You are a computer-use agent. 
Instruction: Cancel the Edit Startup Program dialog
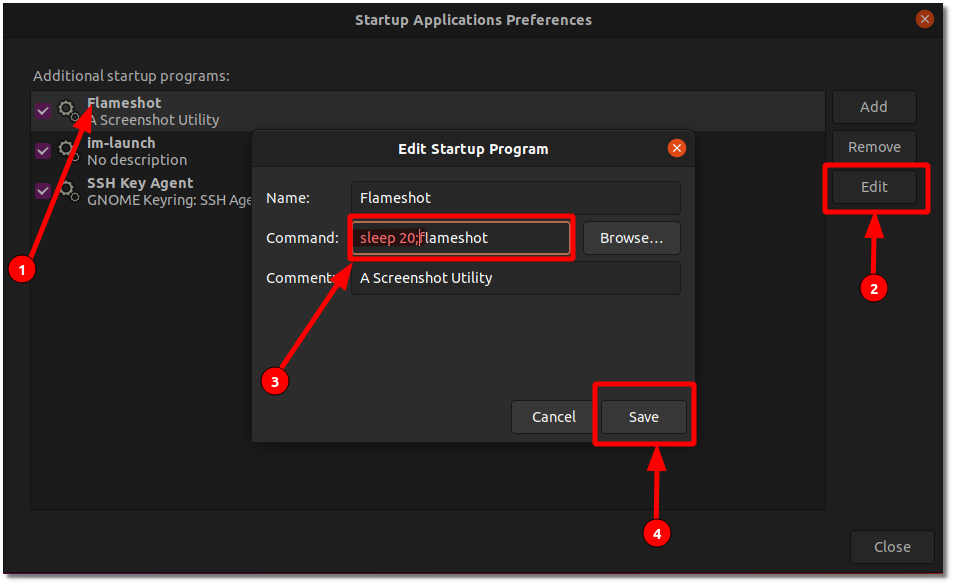tap(554, 417)
